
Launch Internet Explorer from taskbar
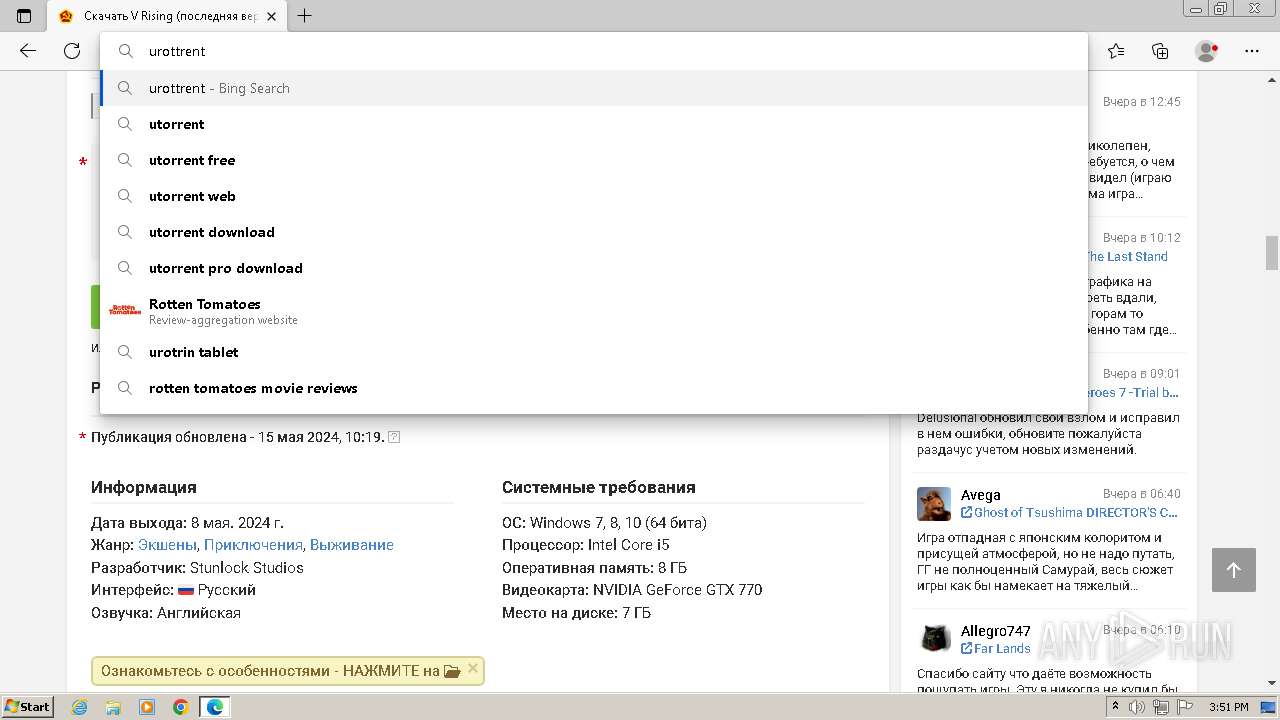[x=80, y=707]
